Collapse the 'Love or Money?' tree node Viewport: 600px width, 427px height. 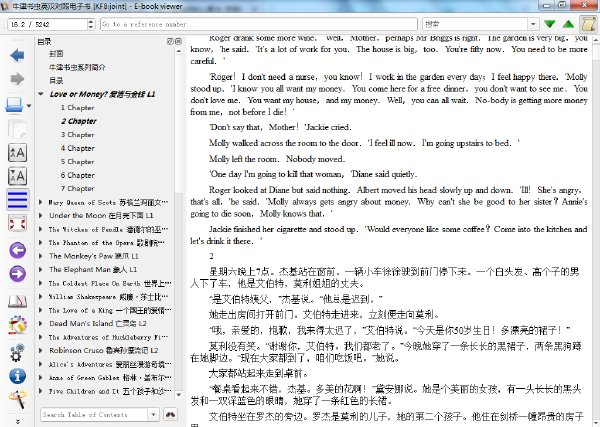(41, 94)
